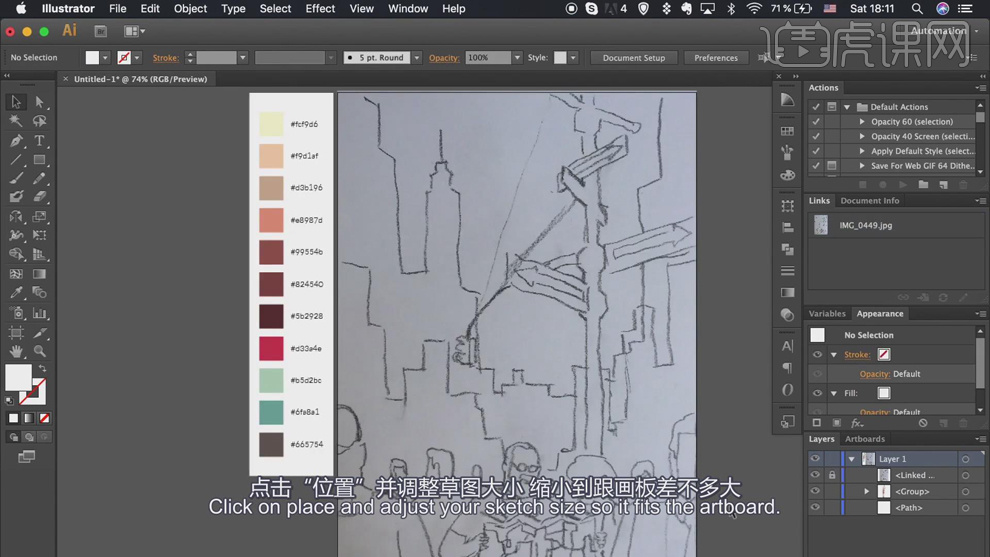
Task: Hide Layer 1 using its eye icon
Action: pyautogui.click(x=815, y=459)
